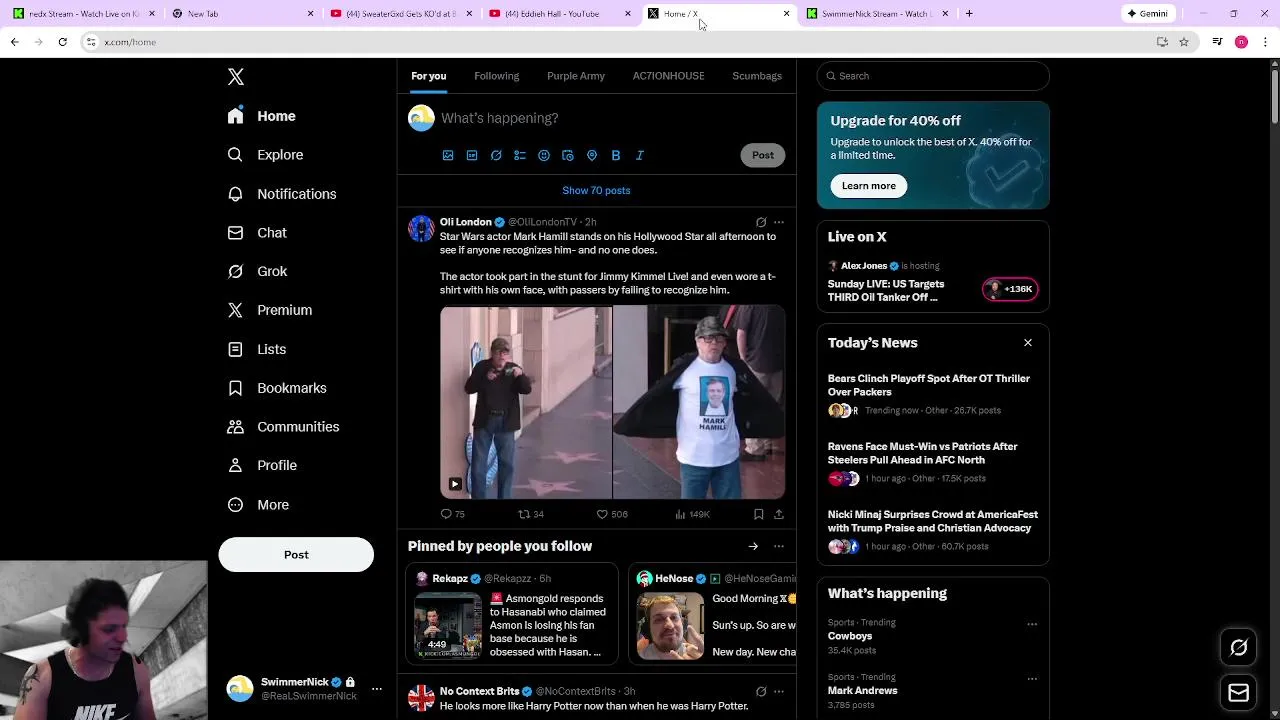Open emoji picker in composer

click(544, 155)
